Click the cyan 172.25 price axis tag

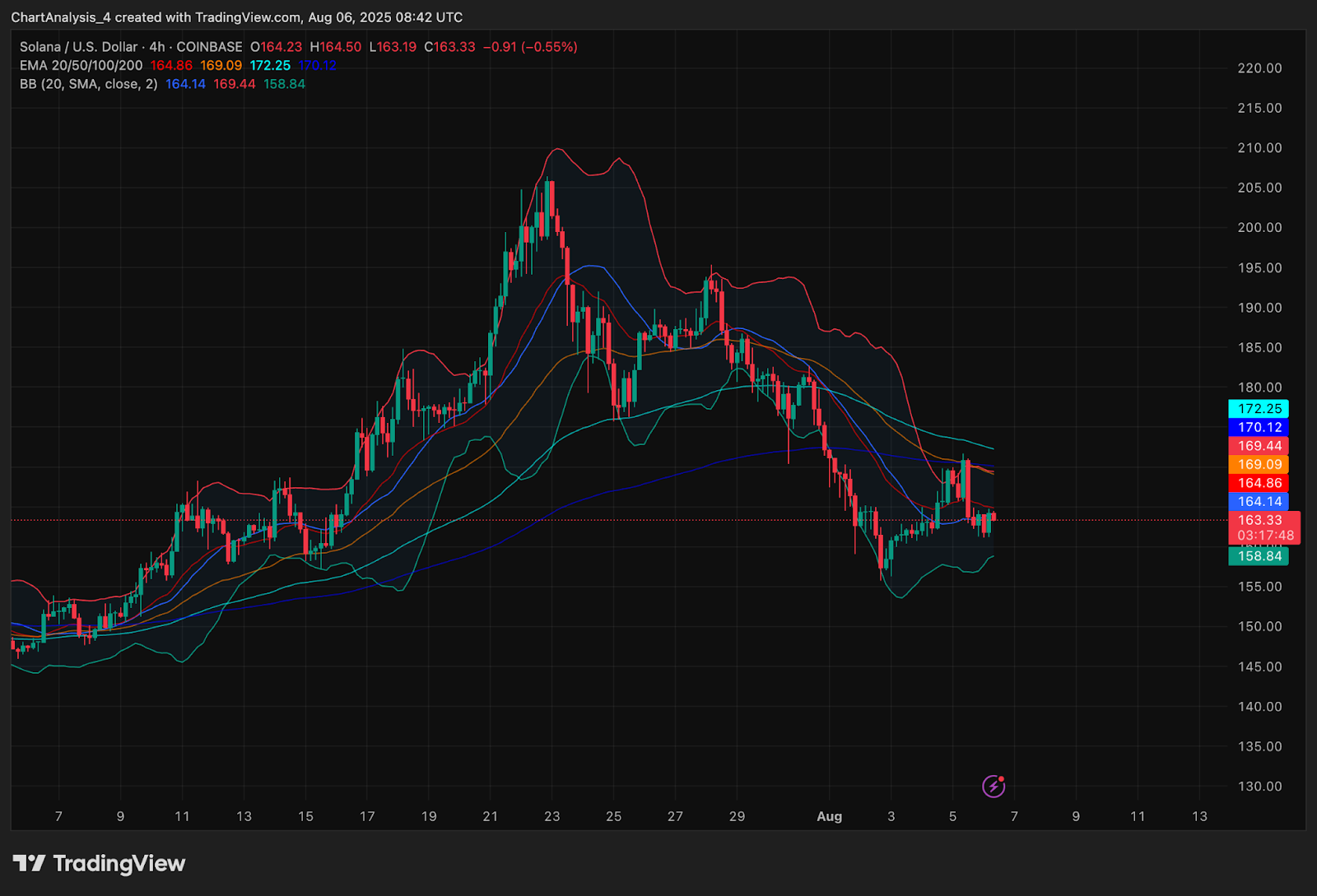(1259, 409)
